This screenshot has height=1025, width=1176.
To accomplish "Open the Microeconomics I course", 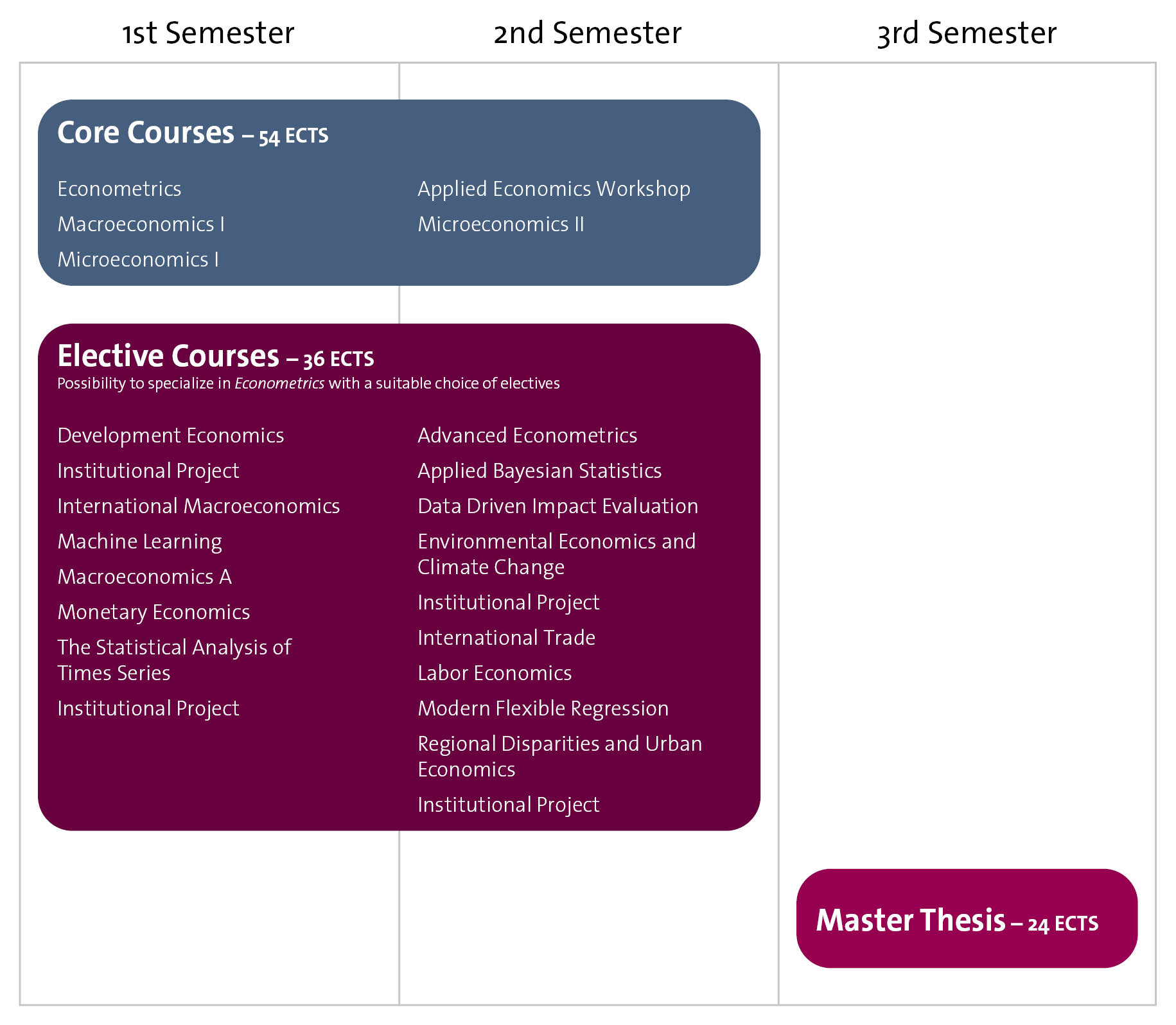I will coord(138,259).
